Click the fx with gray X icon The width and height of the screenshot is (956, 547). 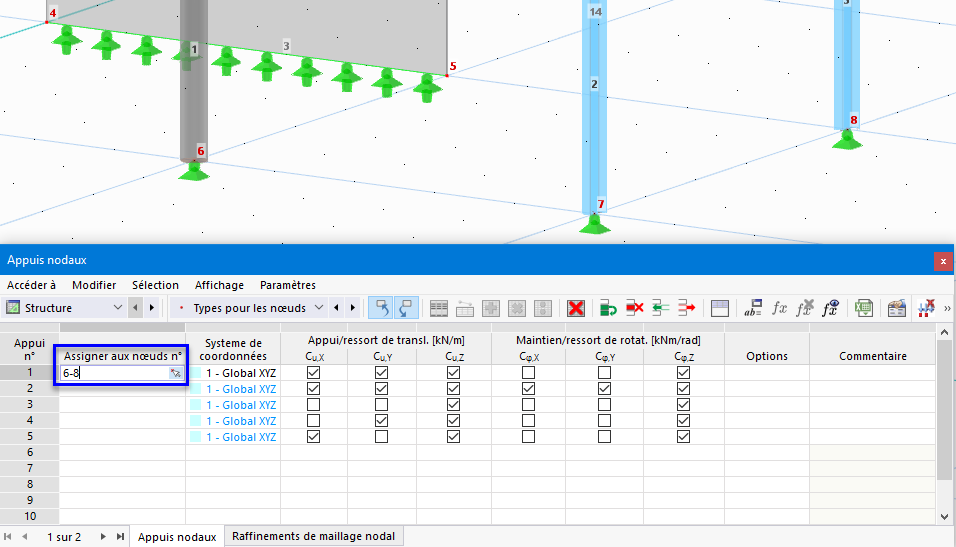click(805, 308)
